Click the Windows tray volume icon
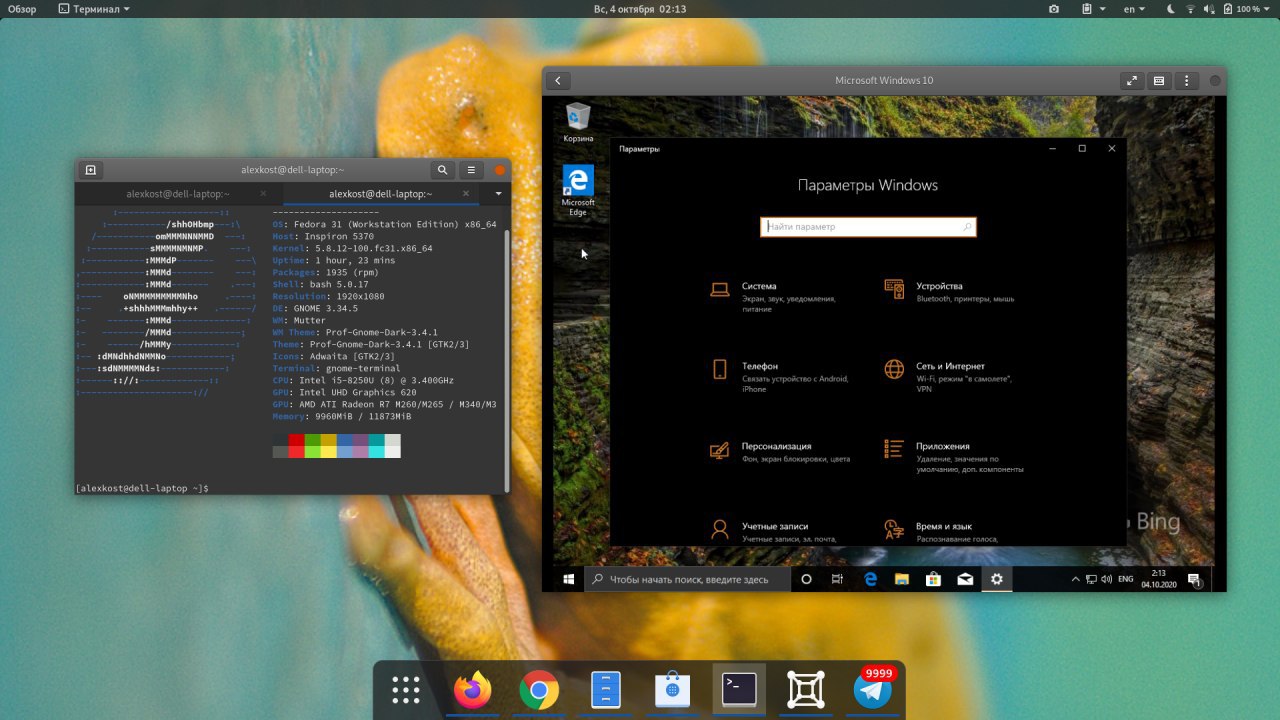 [x=1107, y=579]
